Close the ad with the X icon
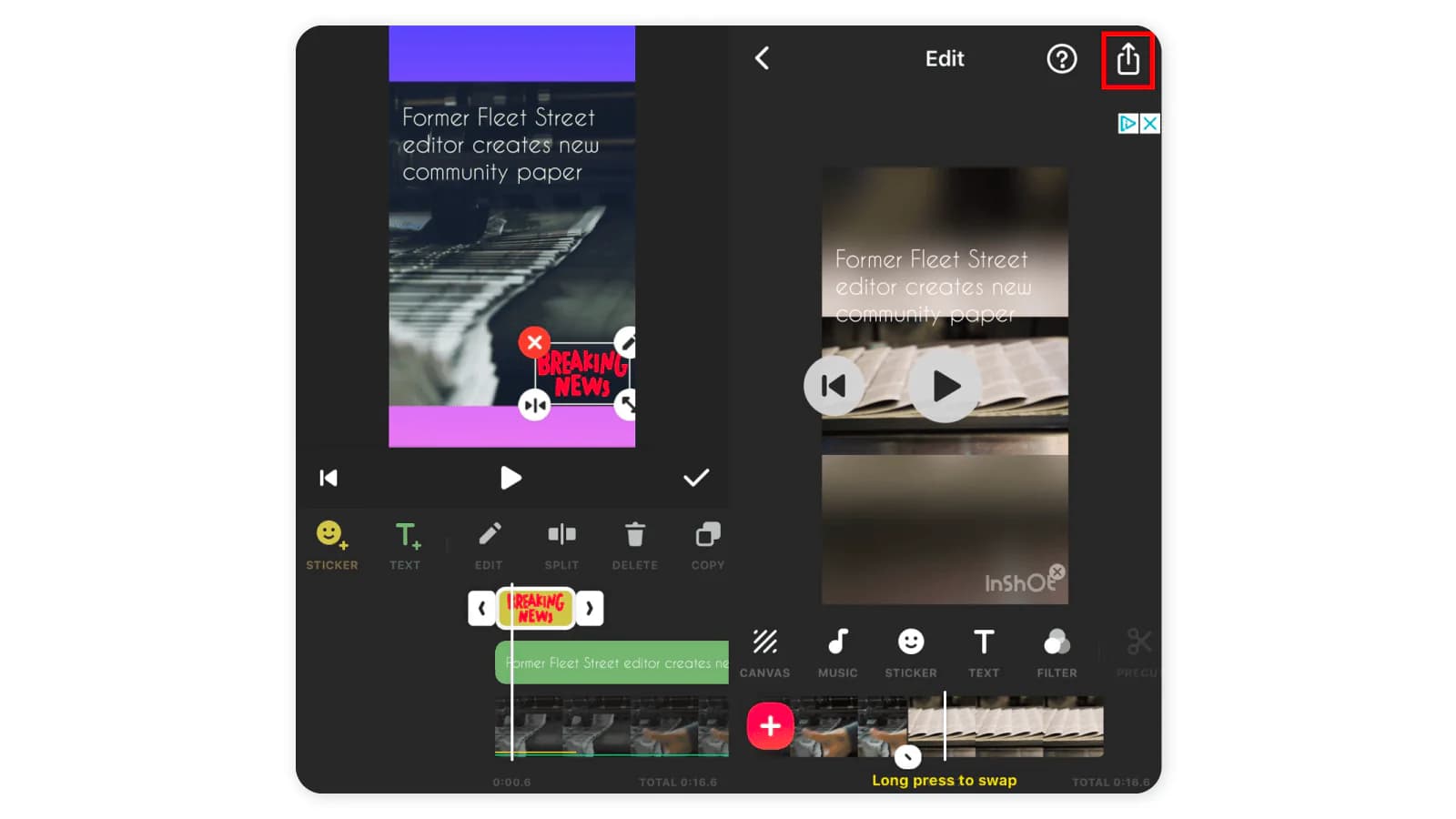 1150,124
